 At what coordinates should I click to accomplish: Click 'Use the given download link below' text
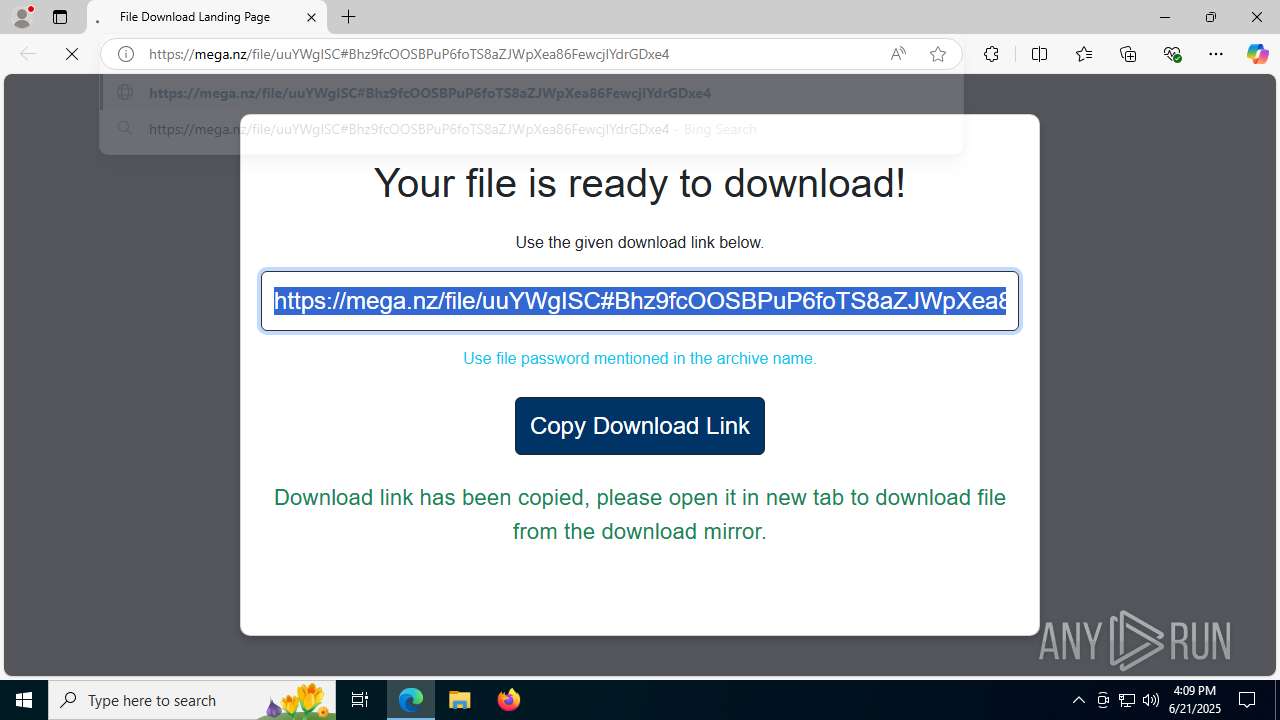[640, 242]
